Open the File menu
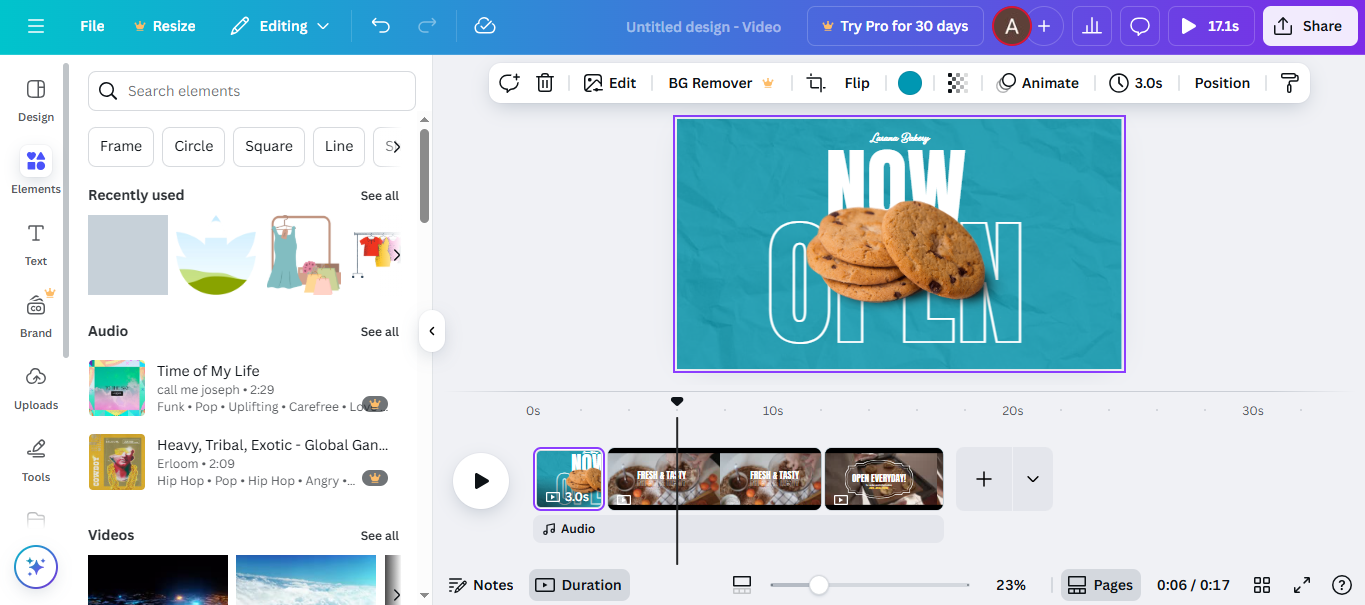The image size is (1365, 605). click(91, 25)
